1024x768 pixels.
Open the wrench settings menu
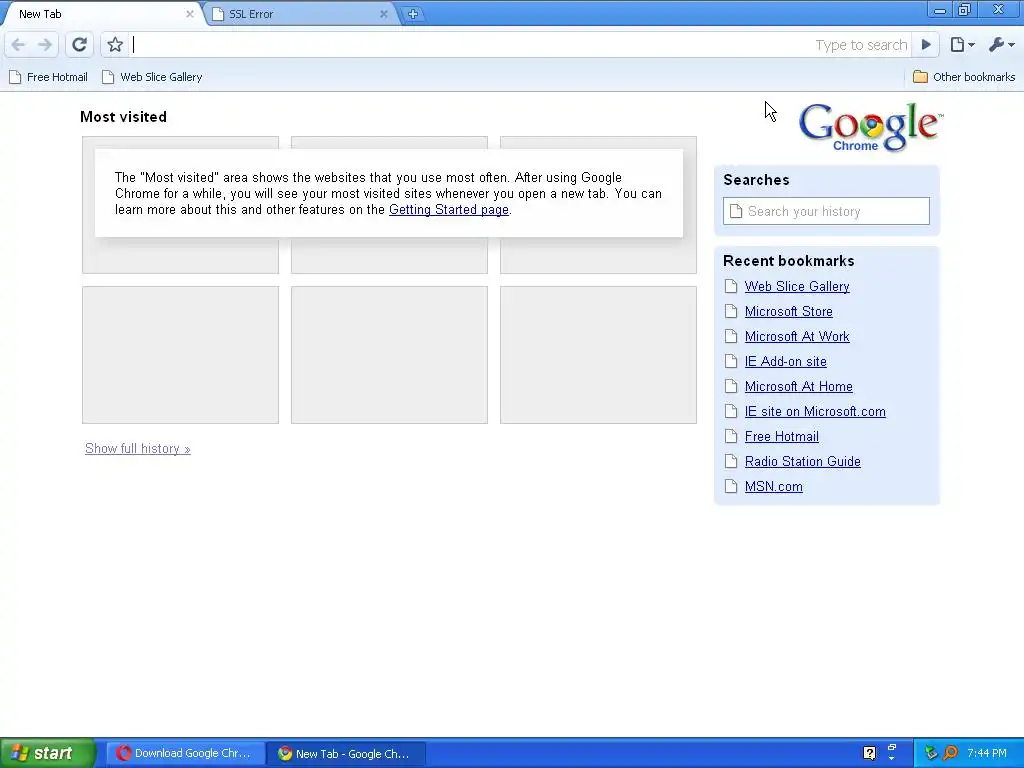click(1001, 44)
